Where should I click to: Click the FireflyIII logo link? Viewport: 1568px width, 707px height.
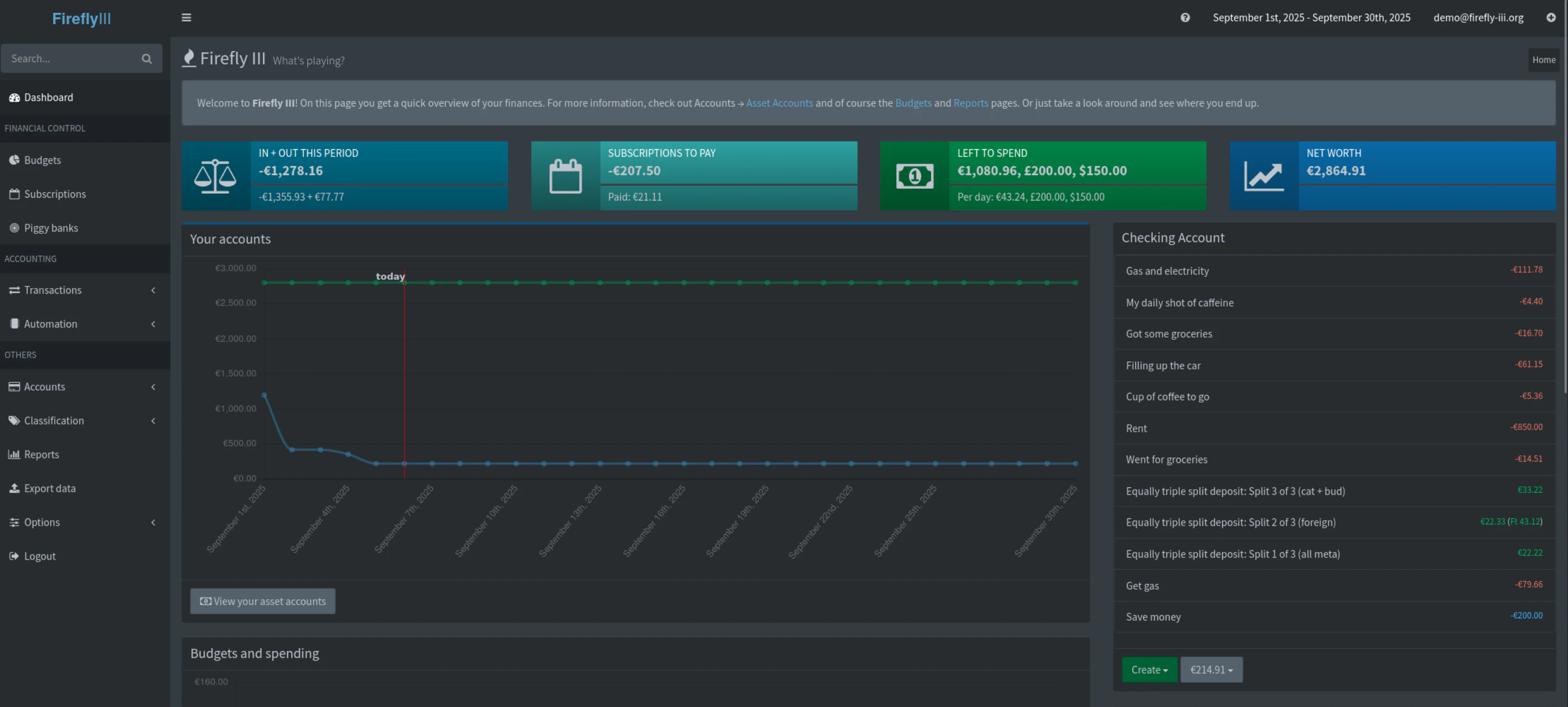[x=81, y=18]
